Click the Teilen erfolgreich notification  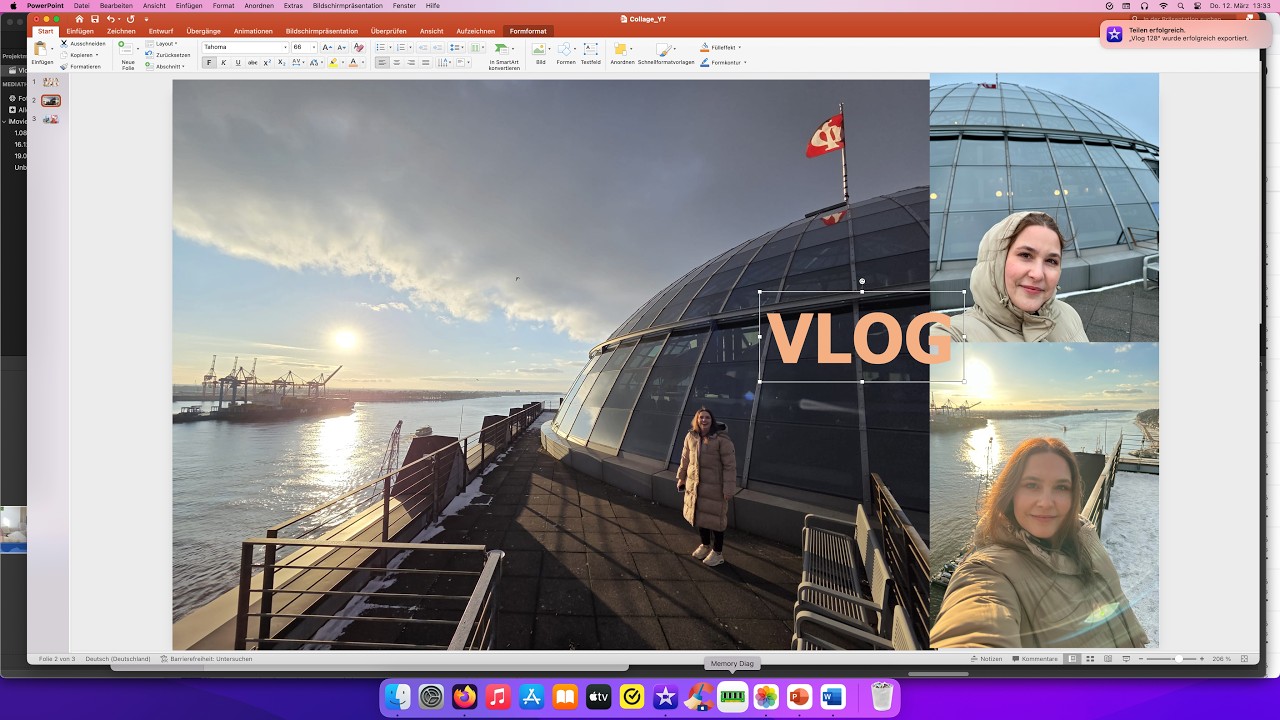point(1185,34)
